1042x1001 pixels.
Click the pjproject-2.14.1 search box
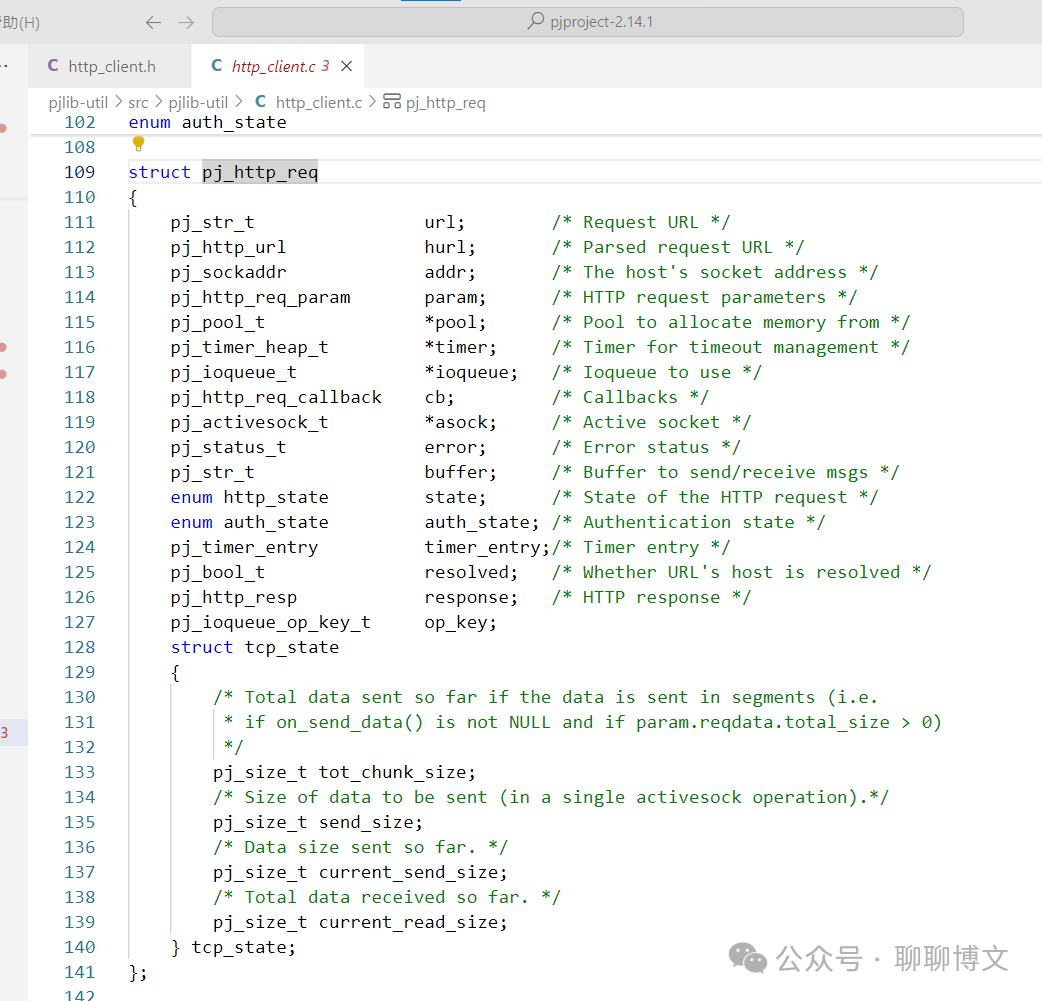(x=587, y=22)
